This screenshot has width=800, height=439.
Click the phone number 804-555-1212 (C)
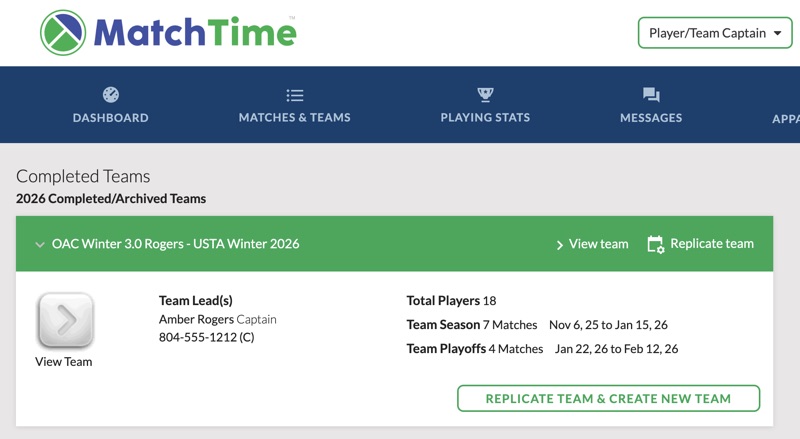click(207, 337)
